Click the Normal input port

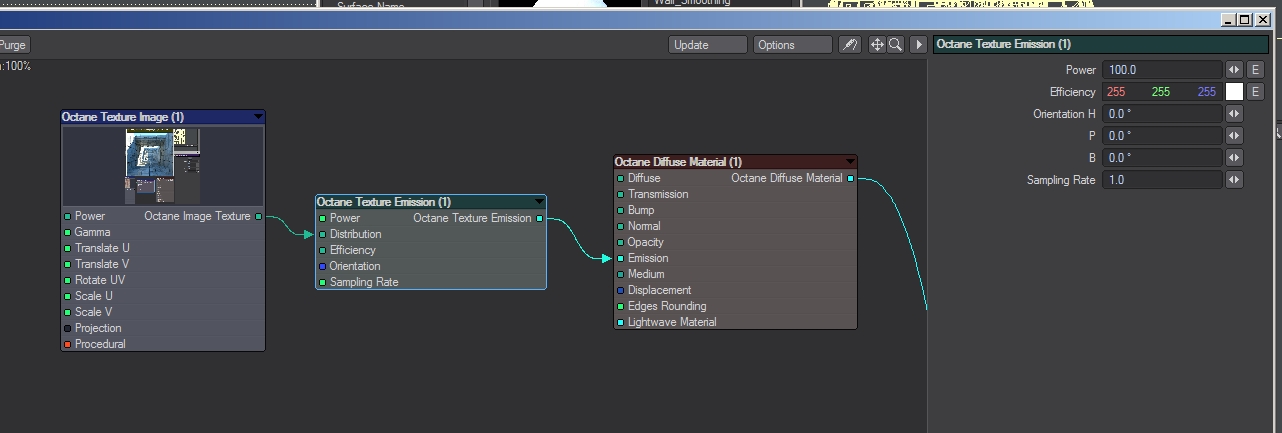click(621, 226)
